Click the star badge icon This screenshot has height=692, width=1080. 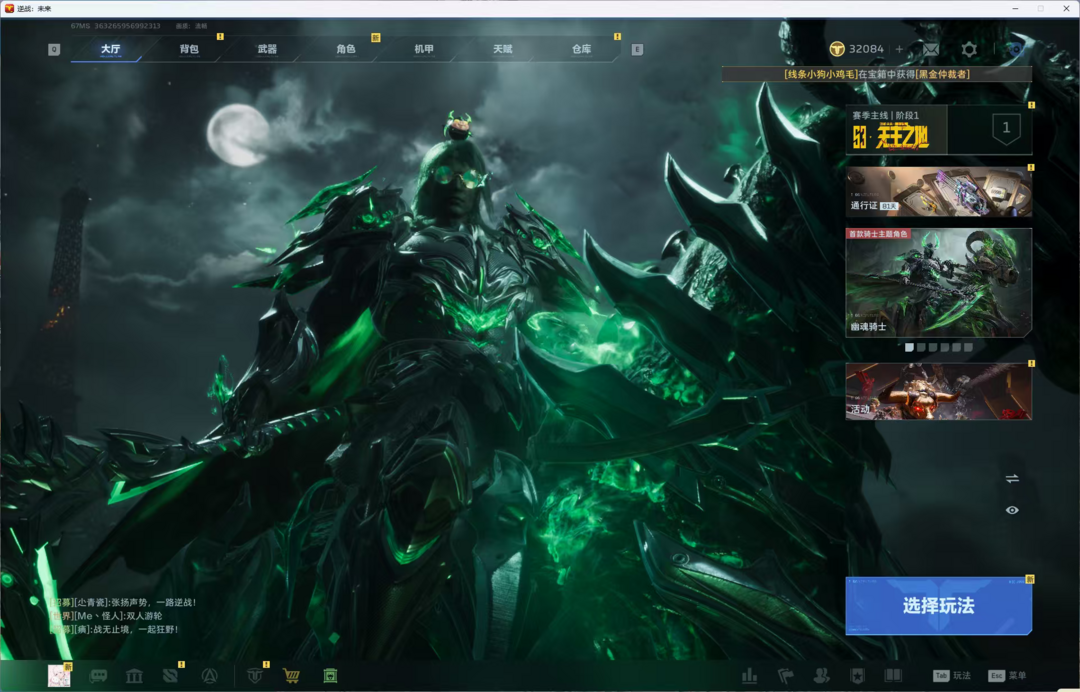[x=857, y=676]
